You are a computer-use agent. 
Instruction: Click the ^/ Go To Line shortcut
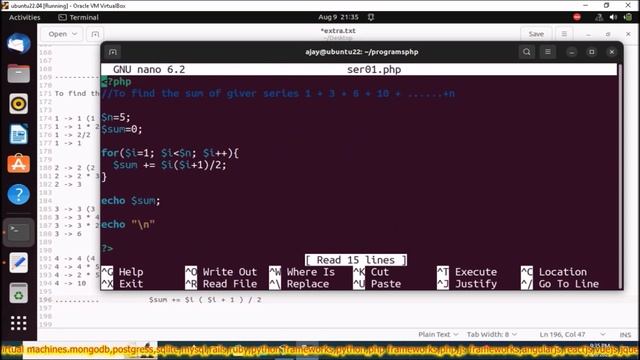click(x=560, y=284)
